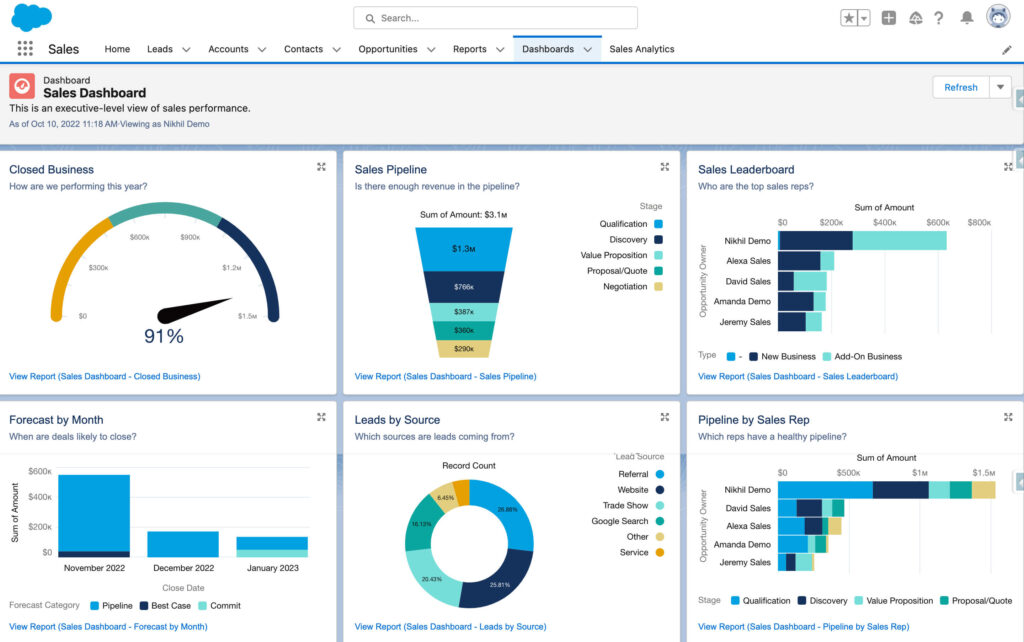Expand the Closed Business chart

(x=321, y=167)
